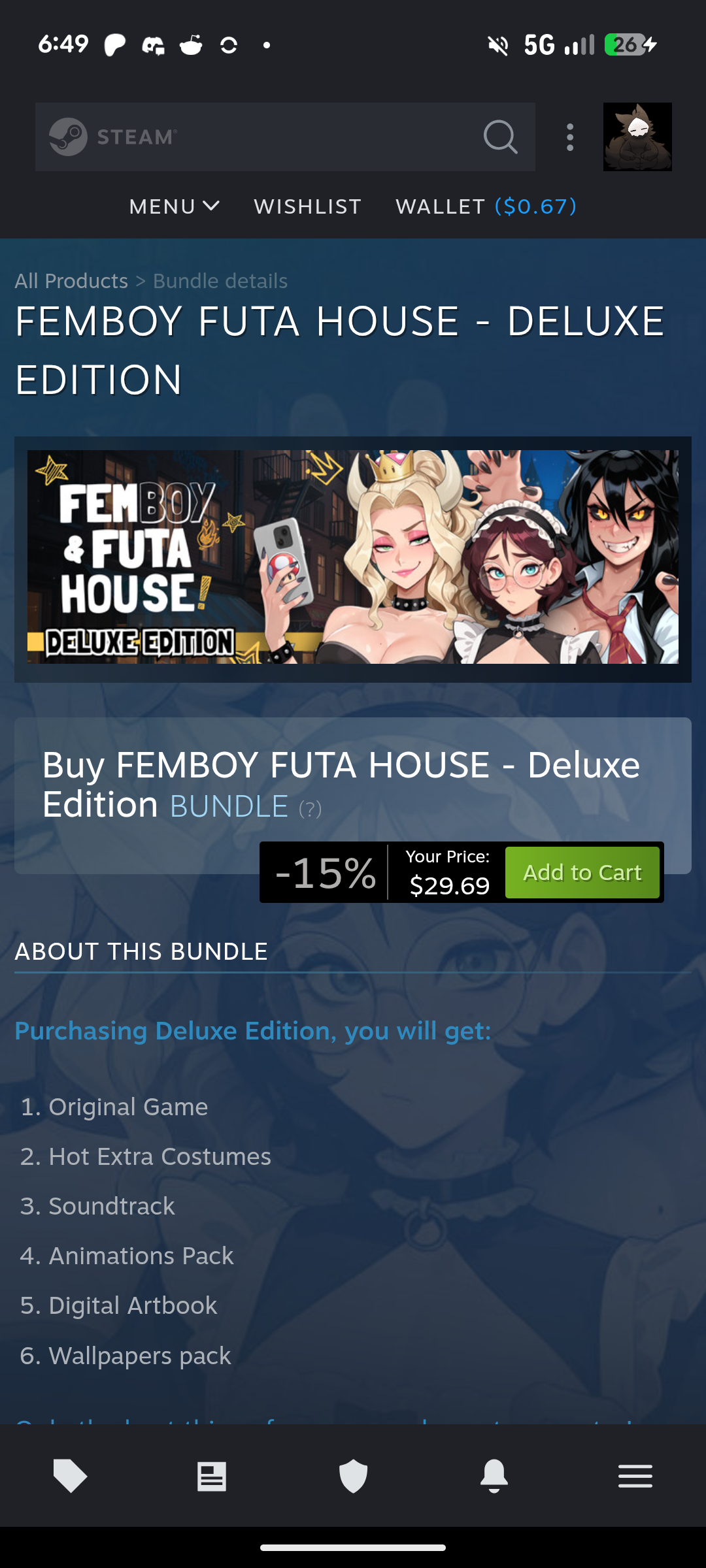The height and width of the screenshot is (1568, 706).
Task: Tap the MENU chevron arrow
Action: point(211,206)
